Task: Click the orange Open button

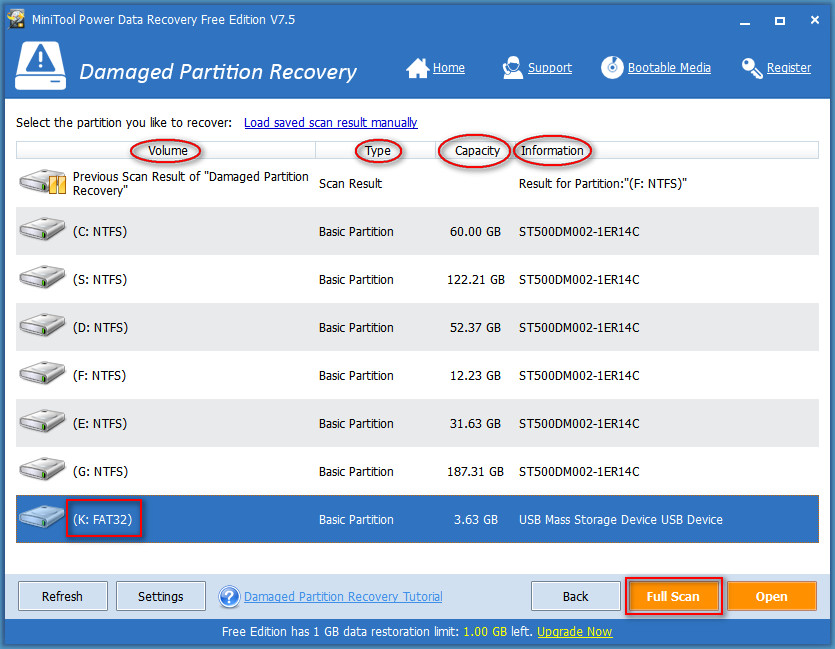Action: point(771,596)
